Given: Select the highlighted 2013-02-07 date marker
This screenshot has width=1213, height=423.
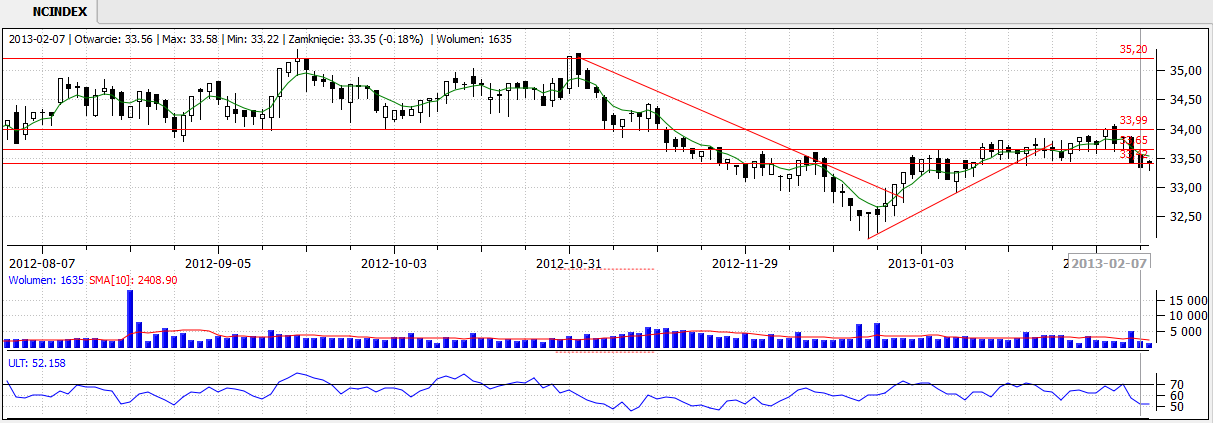Looking at the screenshot, I should pos(1108,263).
